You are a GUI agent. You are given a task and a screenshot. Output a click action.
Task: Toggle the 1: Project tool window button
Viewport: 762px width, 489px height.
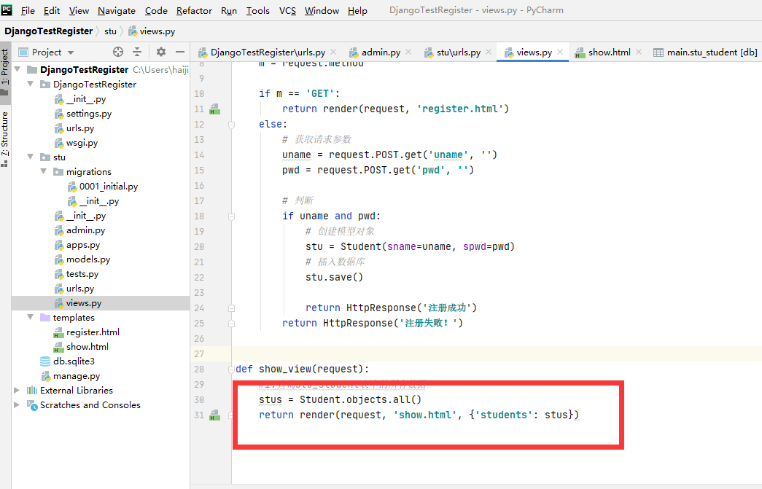pos(5,71)
